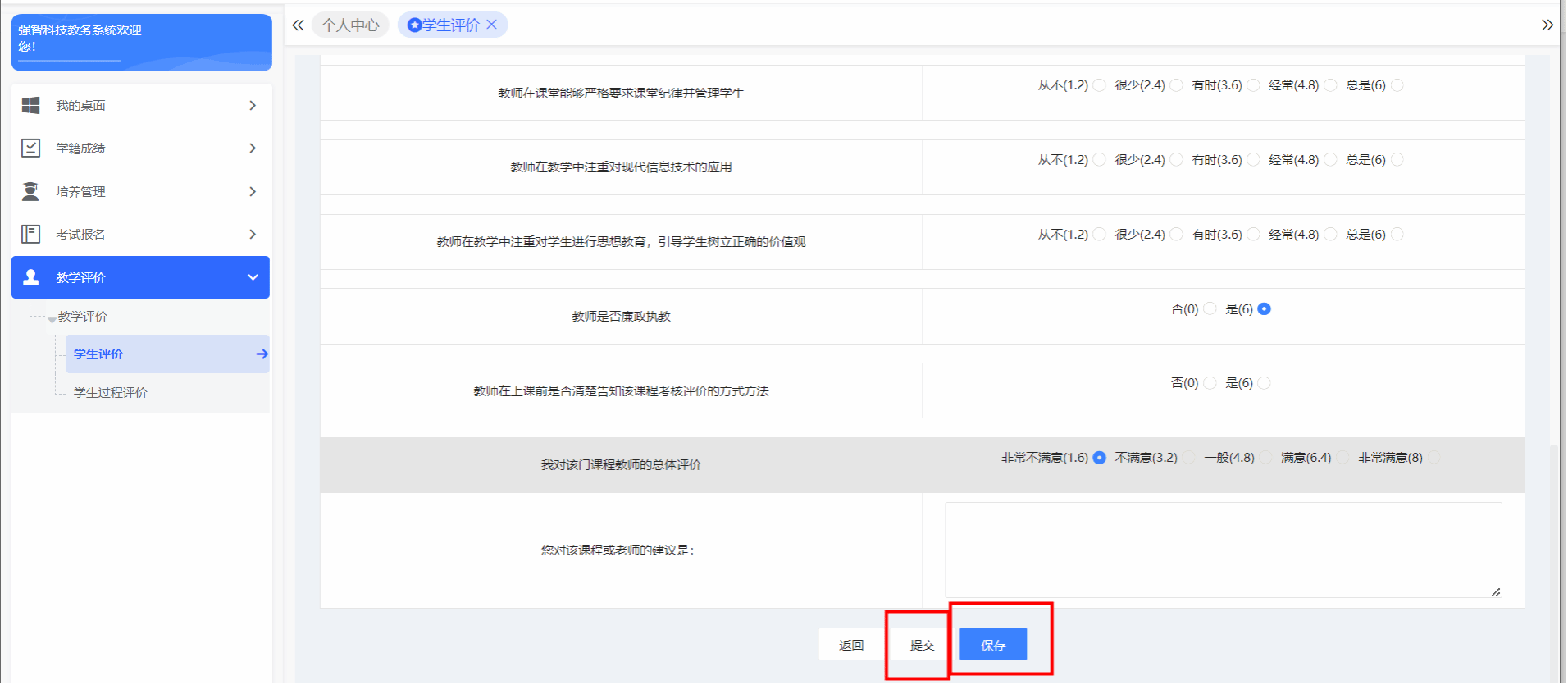Click the 培养管理 graduate icon

coord(30,191)
